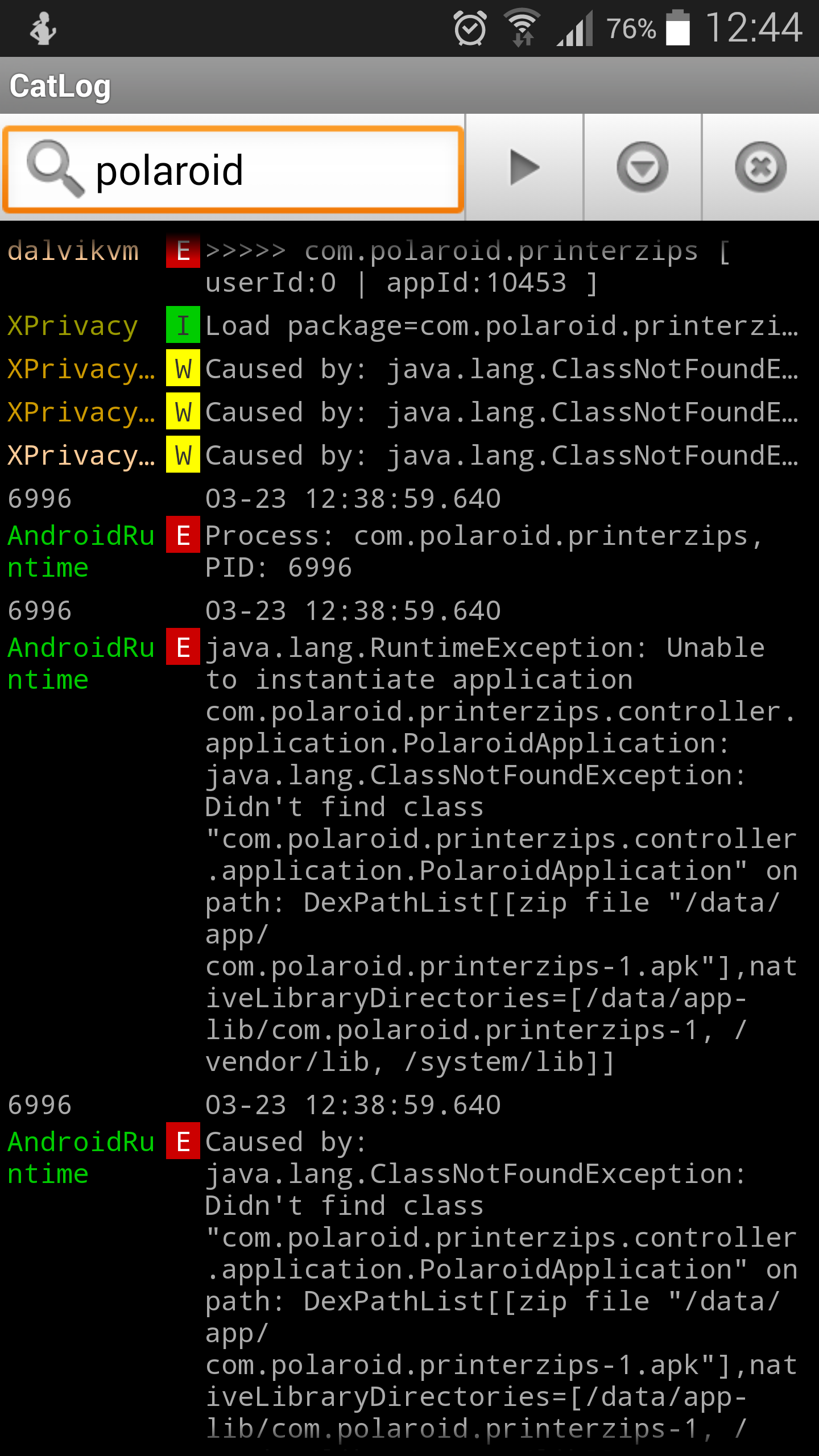
Task: Expand the first XPrivacy warning entry
Action: click(500, 369)
